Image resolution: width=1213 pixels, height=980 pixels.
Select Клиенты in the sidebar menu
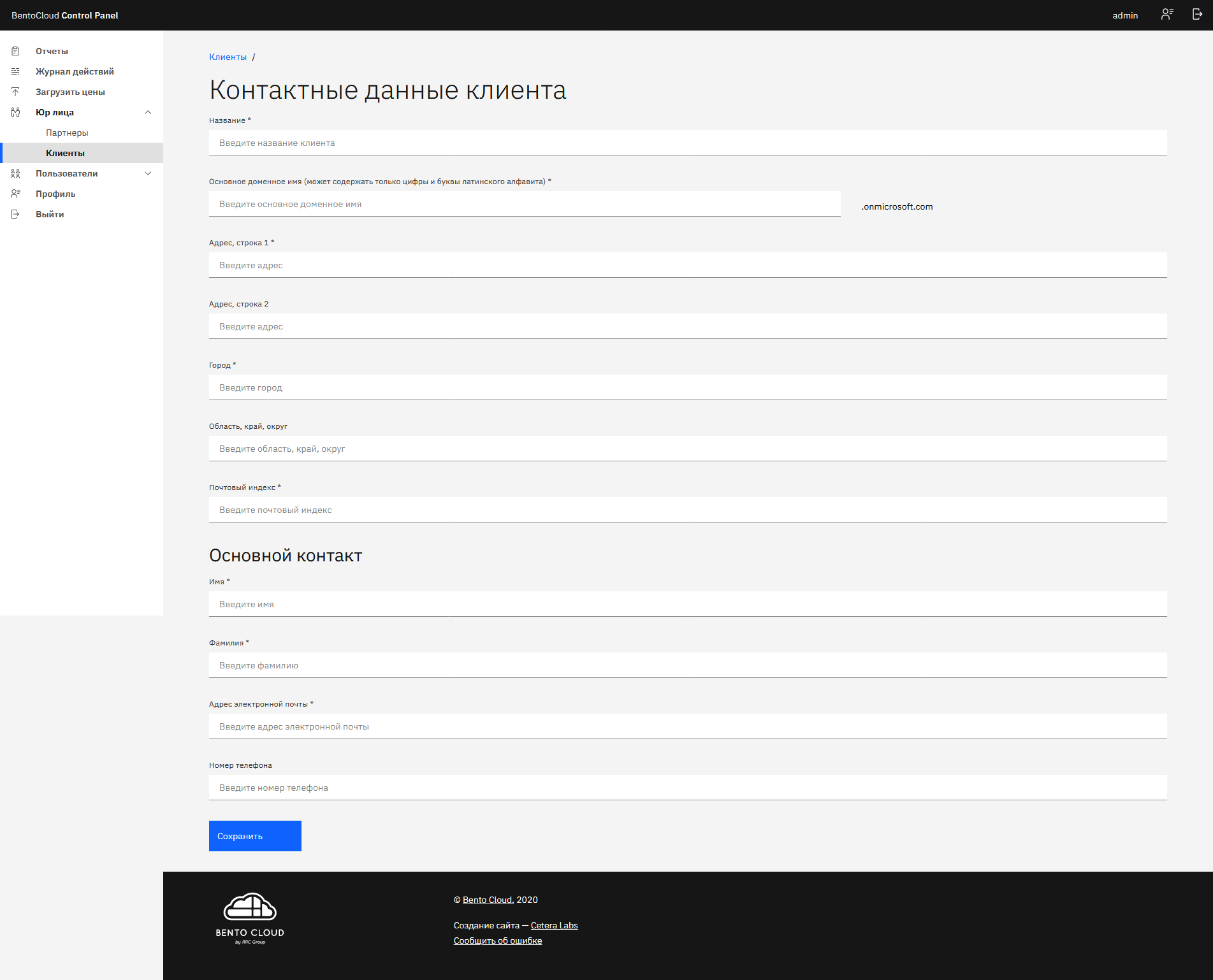[64, 153]
